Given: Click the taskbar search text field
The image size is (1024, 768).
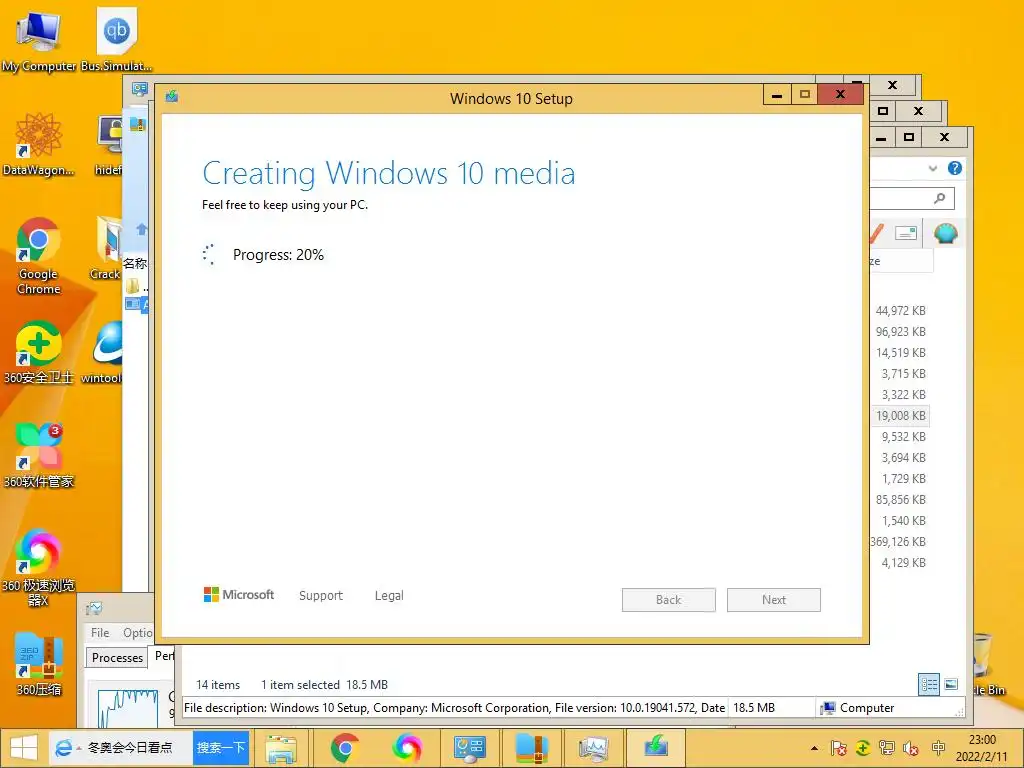Looking at the screenshot, I should coord(131,748).
